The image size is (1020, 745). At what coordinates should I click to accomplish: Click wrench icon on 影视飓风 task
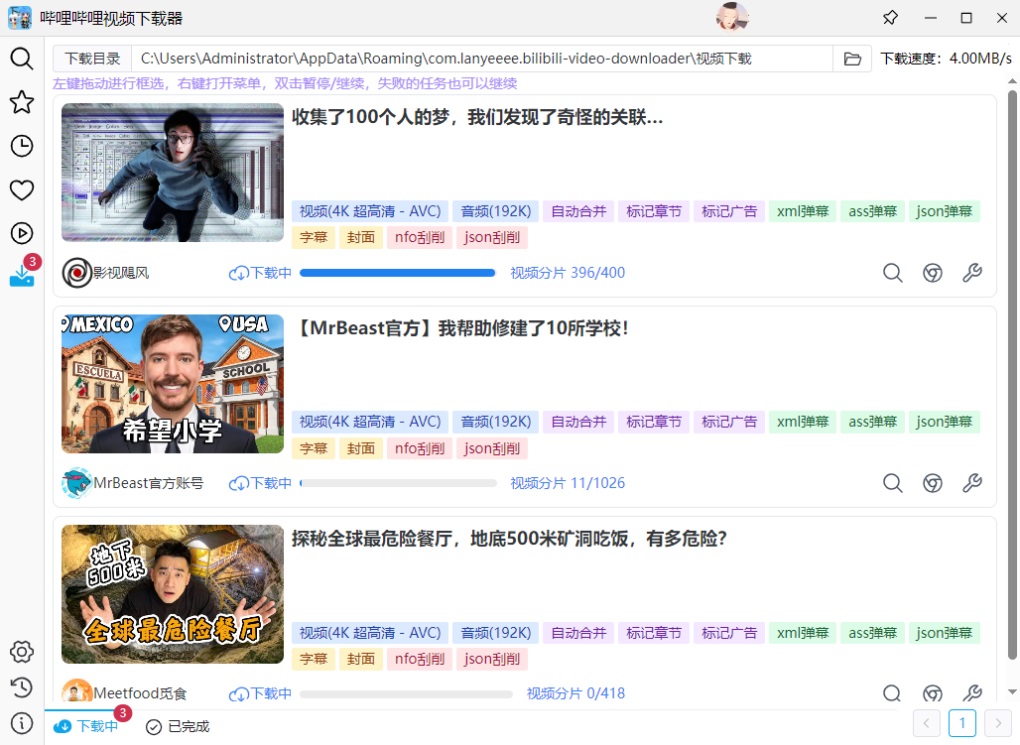click(972, 273)
